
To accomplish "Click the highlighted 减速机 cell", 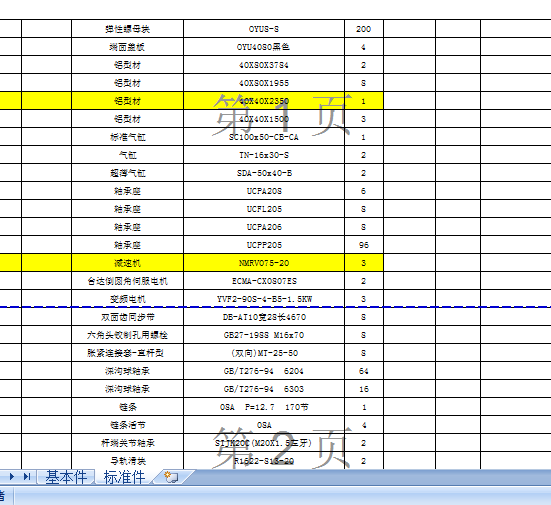I will 127,263.
